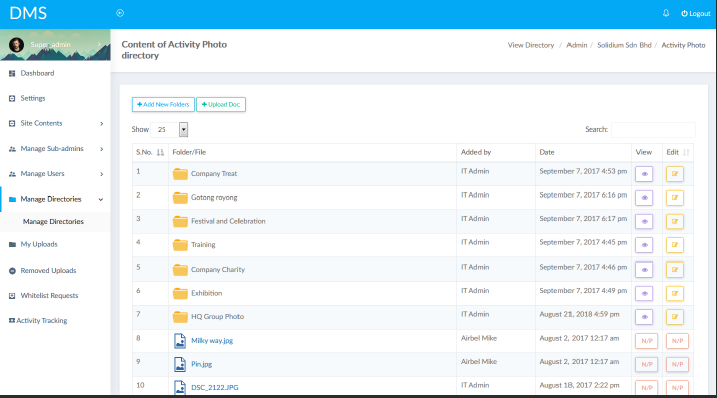
Task: View Festival and Celebration eye button
Action: [x=644, y=221]
